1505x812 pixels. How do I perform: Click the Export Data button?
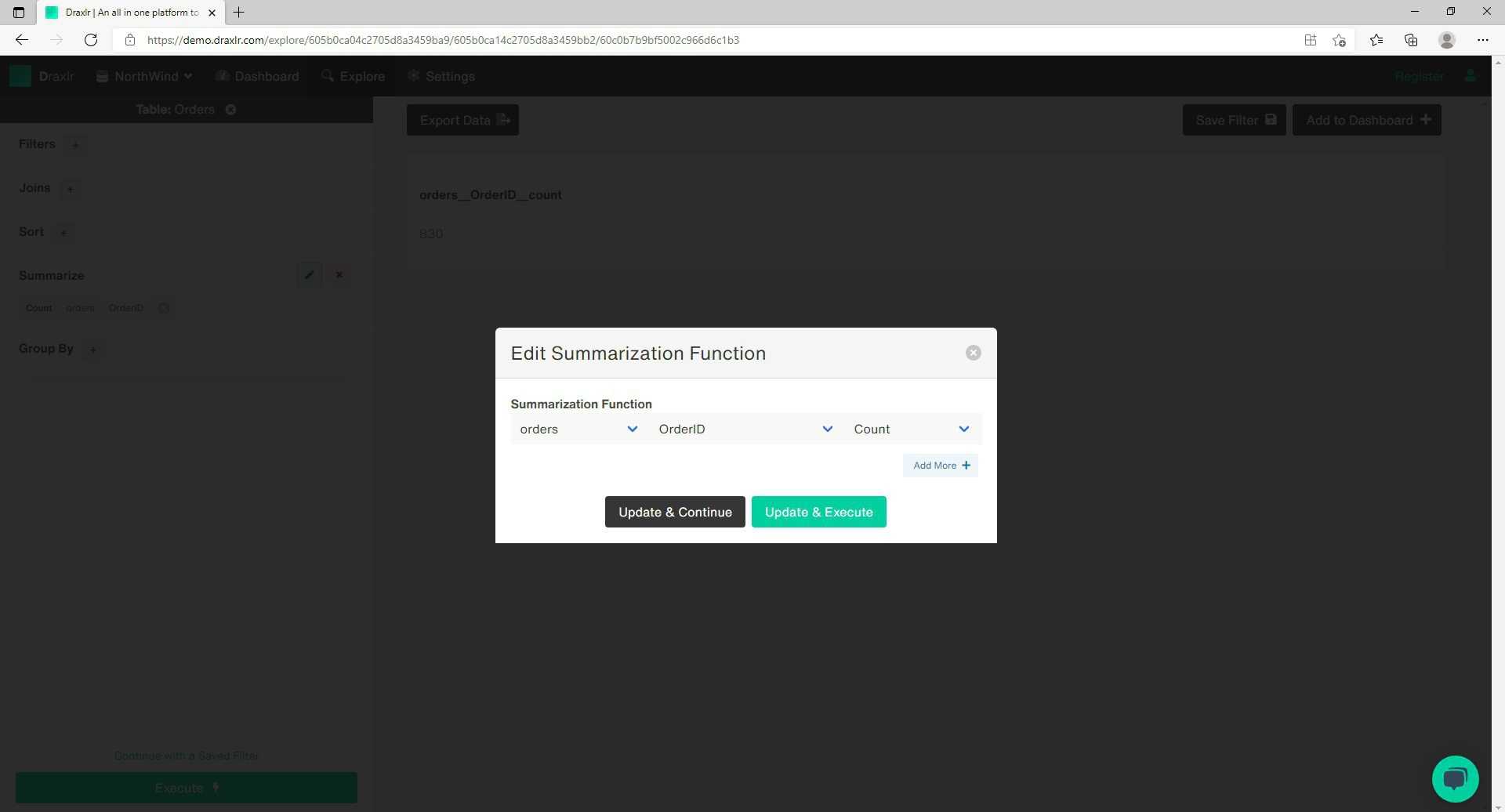pos(462,120)
